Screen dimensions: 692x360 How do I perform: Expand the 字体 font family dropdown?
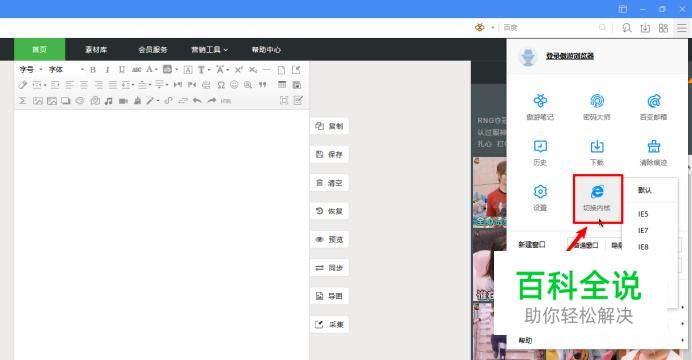tap(66, 70)
